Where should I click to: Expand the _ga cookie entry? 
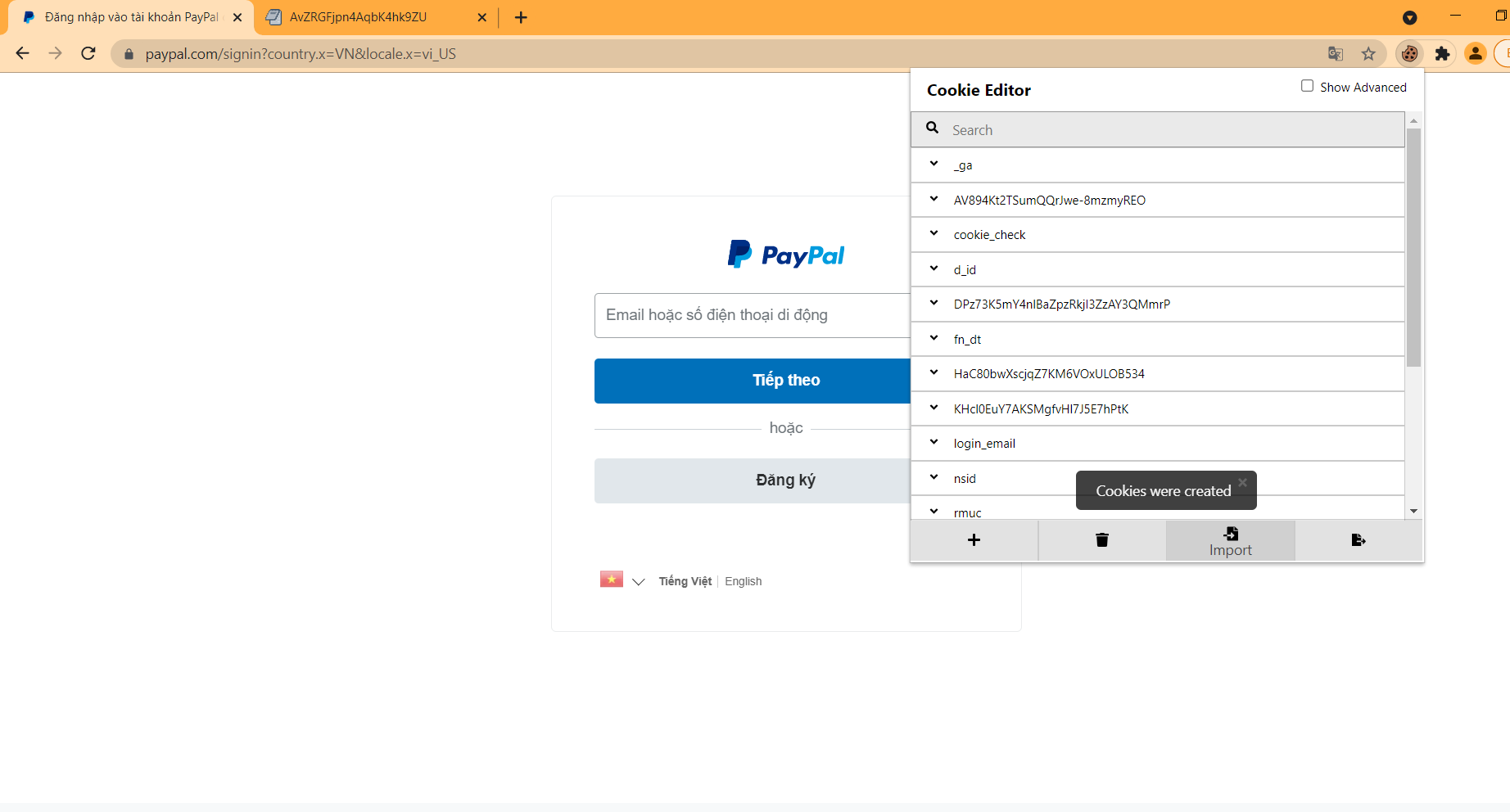[934, 165]
